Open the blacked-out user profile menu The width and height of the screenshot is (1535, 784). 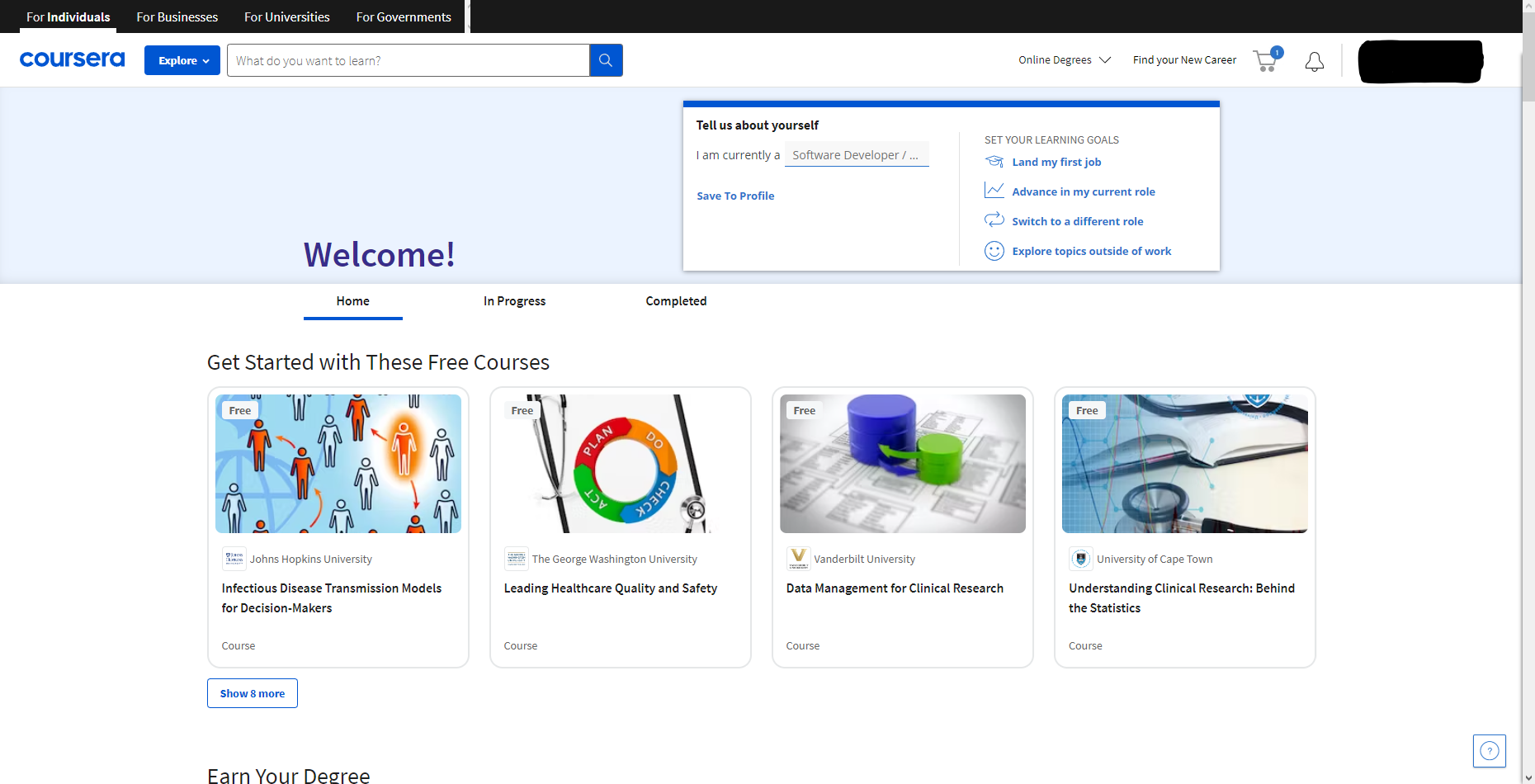[1420, 61]
